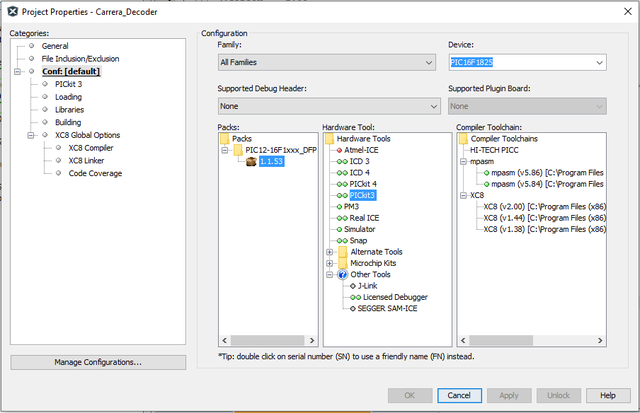Select the Code Coverage category
The width and height of the screenshot is (640, 413).
[95, 173]
